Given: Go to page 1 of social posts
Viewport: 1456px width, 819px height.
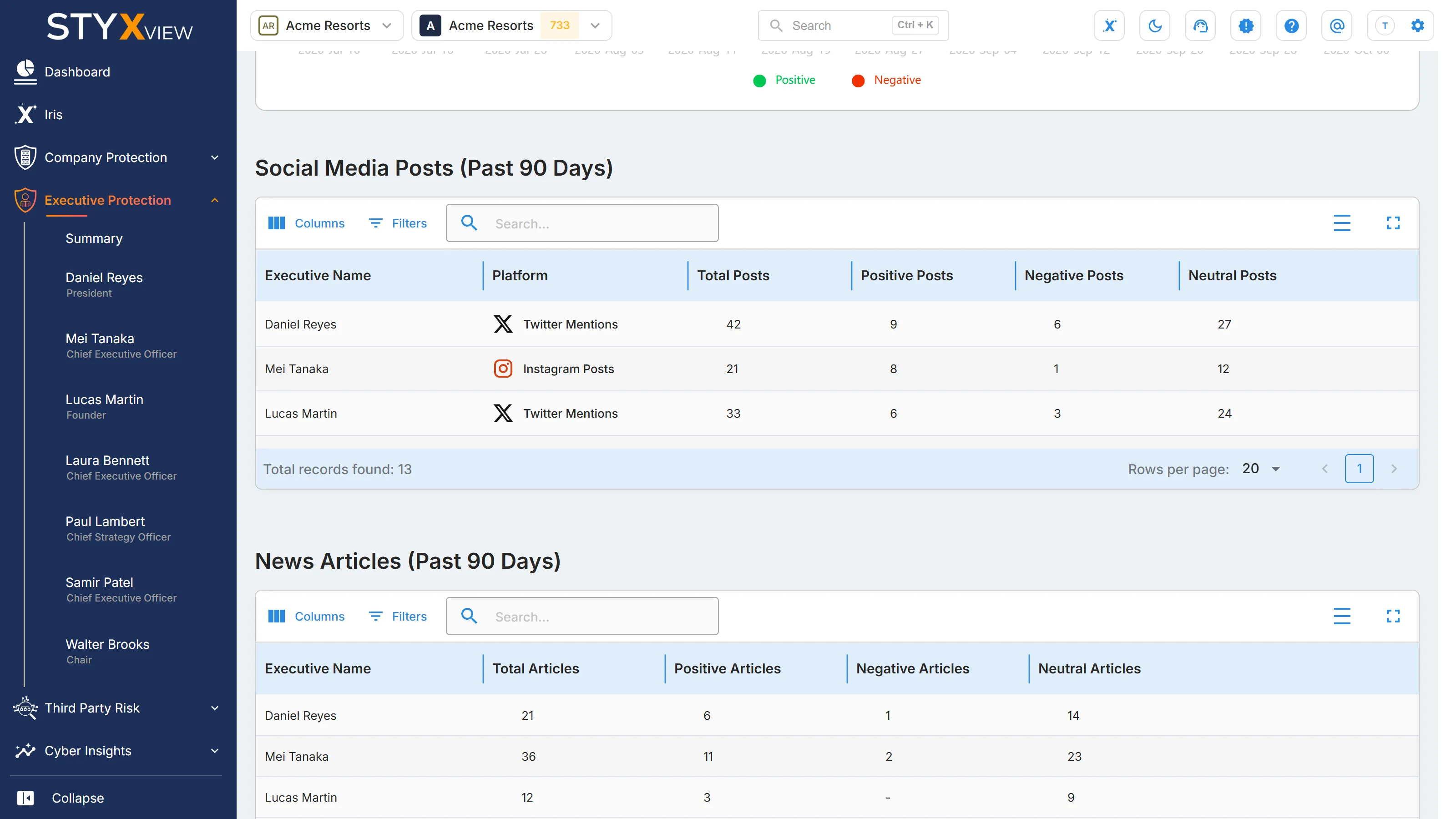Looking at the screenshot, I should (1359, 469).
